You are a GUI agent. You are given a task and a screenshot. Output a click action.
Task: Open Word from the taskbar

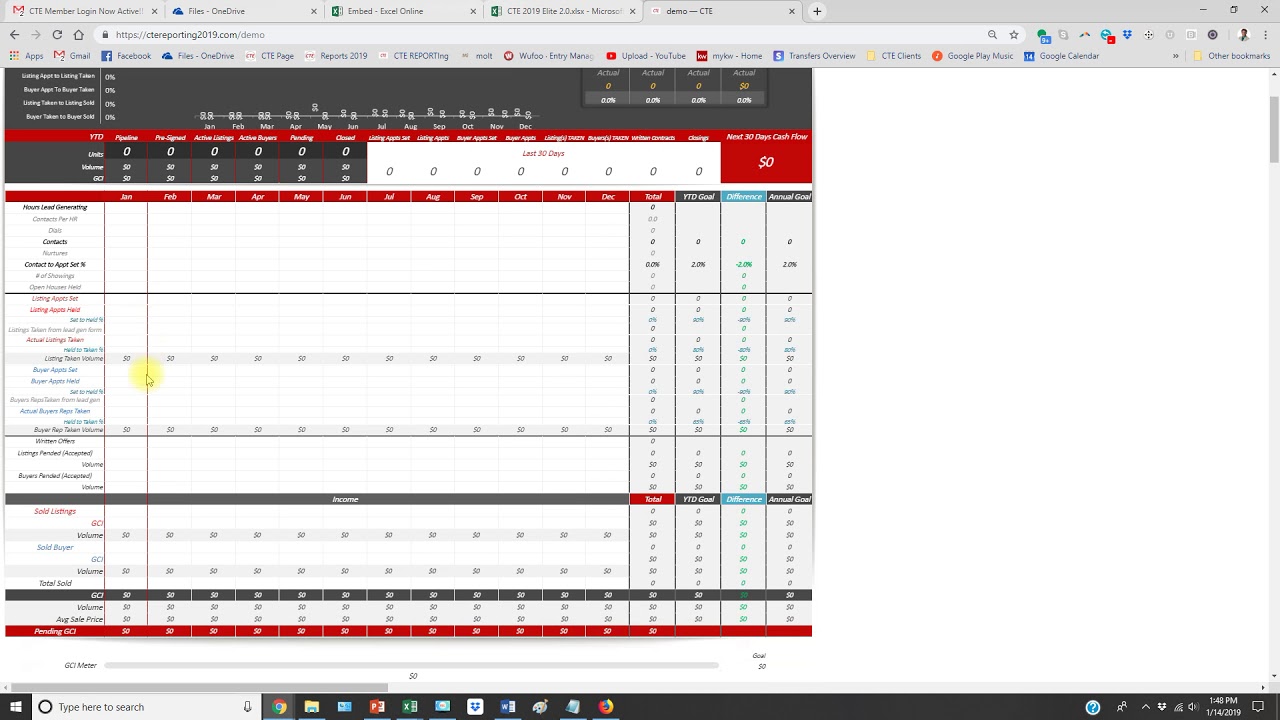point(508,707)
